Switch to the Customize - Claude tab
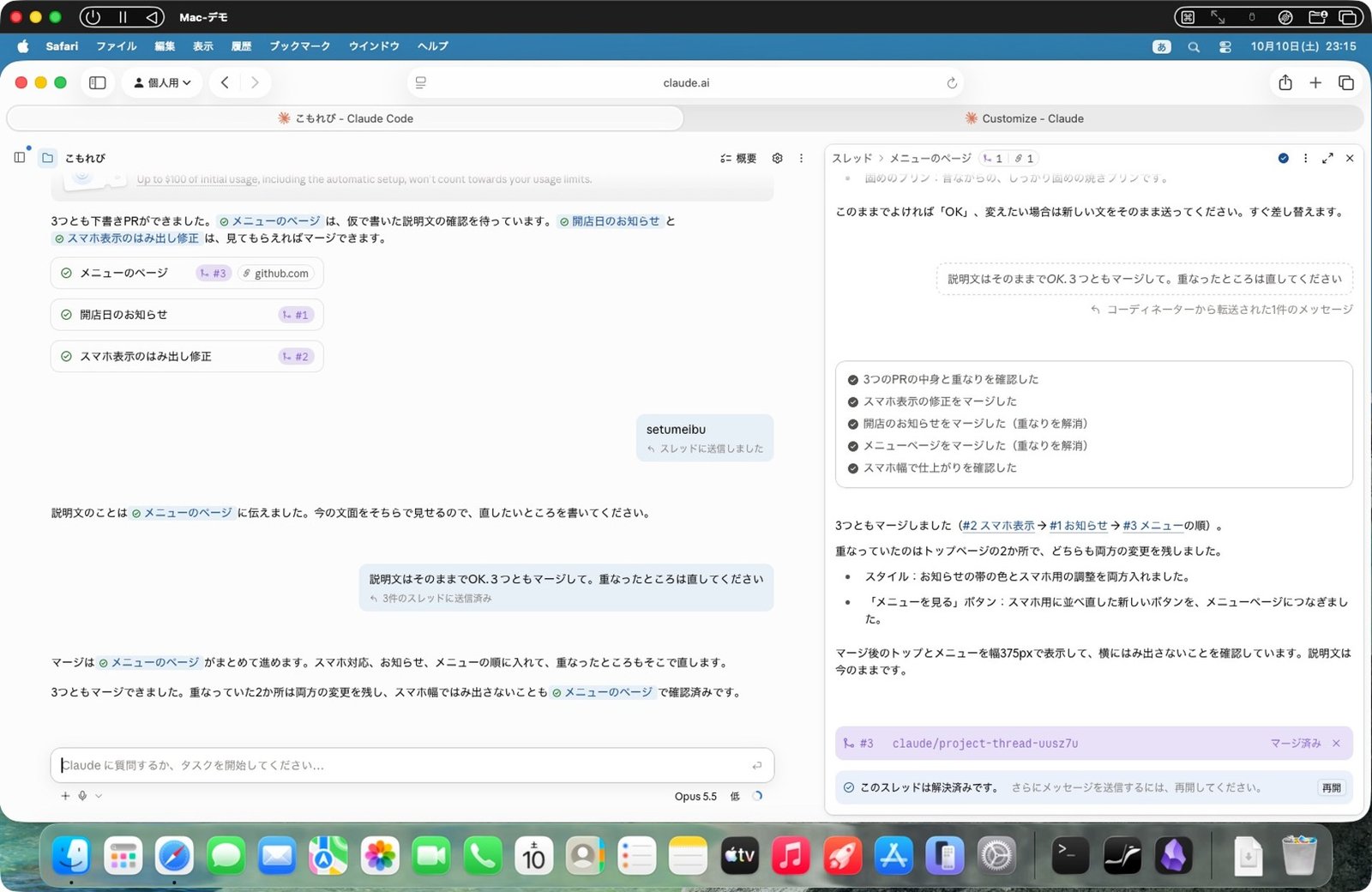The height and width of the screenshot is (892, 1372). (1024, 118)
